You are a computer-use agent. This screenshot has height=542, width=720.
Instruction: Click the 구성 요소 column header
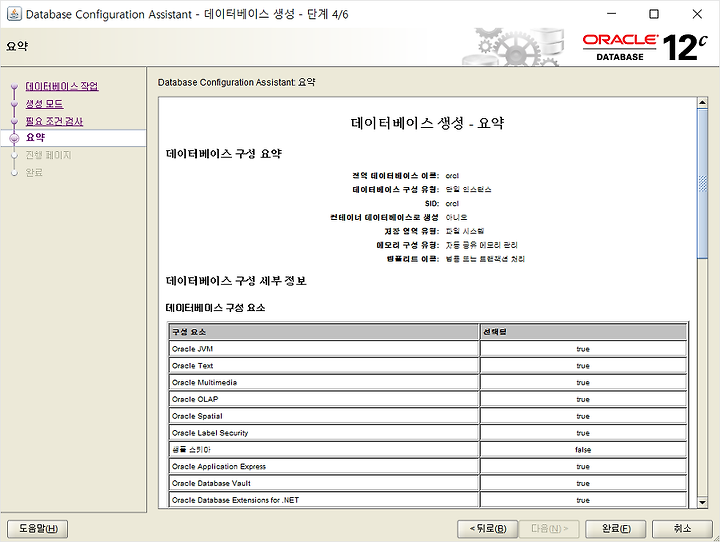point(324,332)
